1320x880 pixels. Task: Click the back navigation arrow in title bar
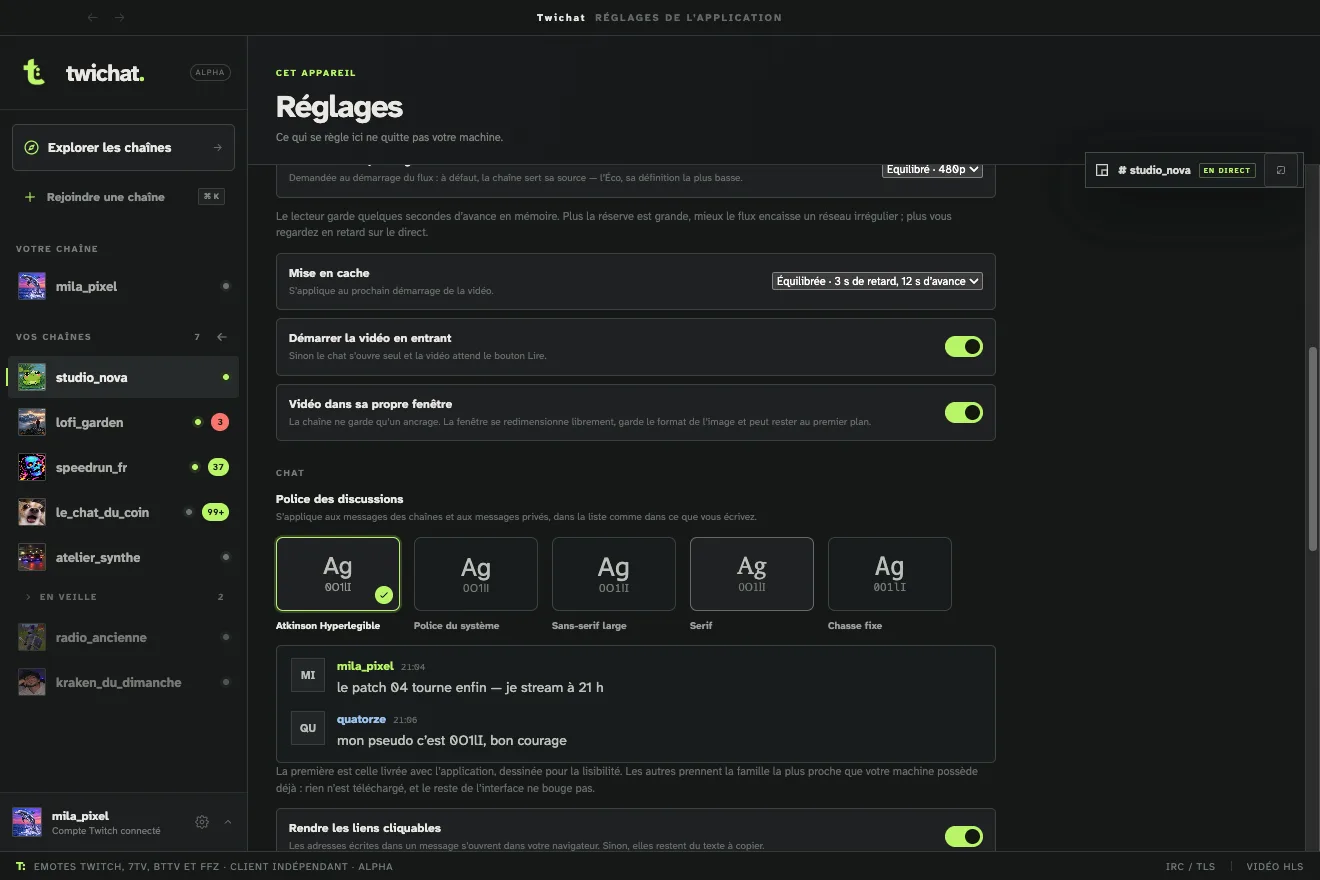coord(93,17)
